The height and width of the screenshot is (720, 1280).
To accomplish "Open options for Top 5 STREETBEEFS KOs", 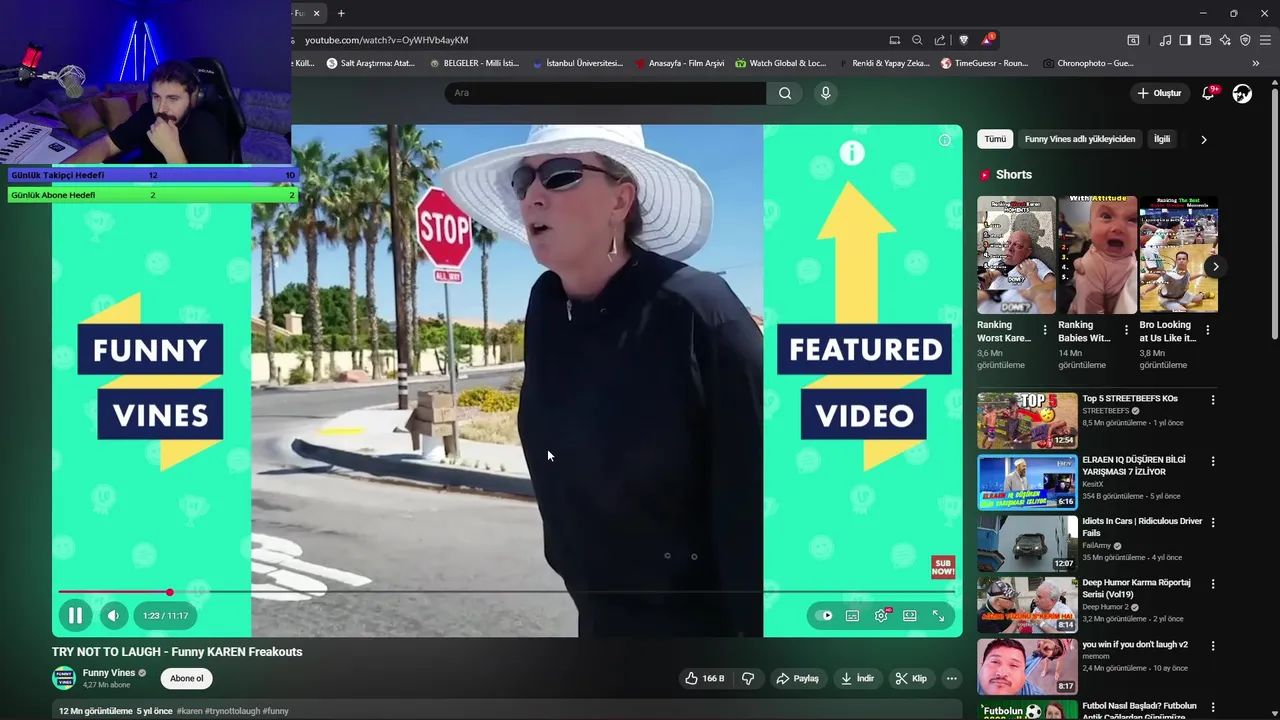I will [1213, 400].
